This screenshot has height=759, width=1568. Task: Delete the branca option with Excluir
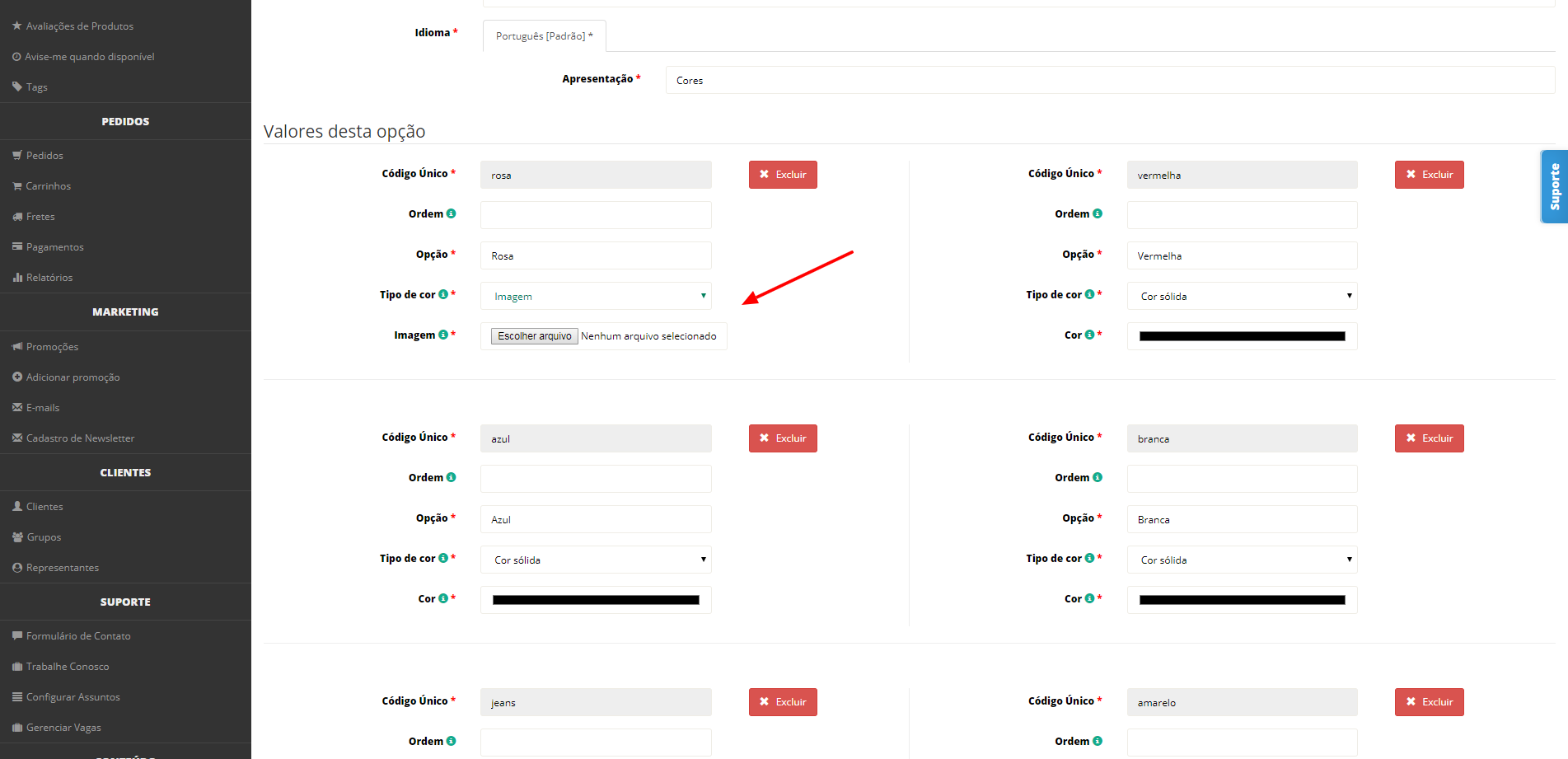pyautogui.click(x=1429, y=438)
